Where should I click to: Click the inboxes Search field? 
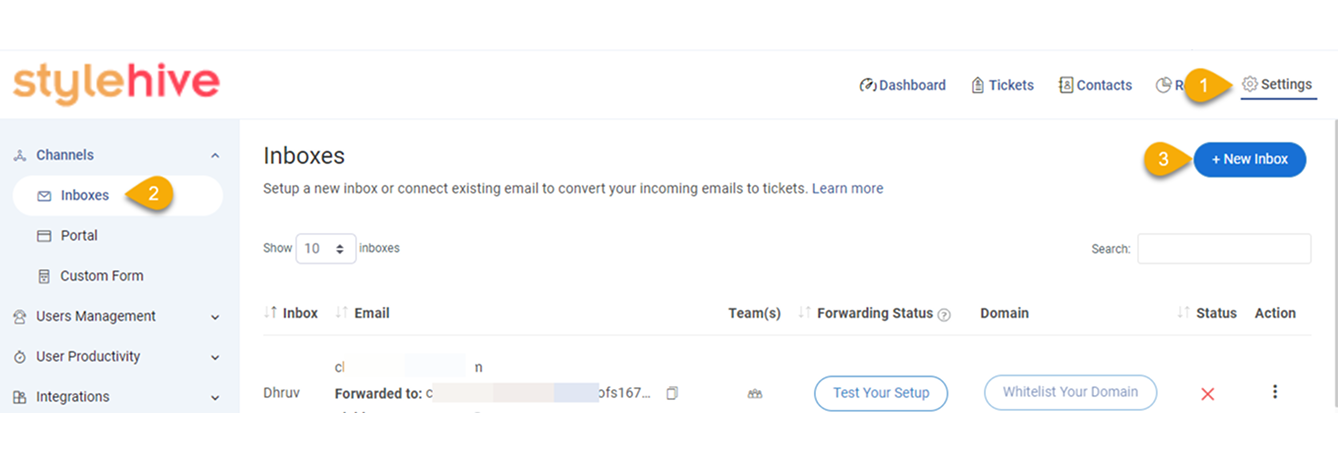coord(1224,249)
